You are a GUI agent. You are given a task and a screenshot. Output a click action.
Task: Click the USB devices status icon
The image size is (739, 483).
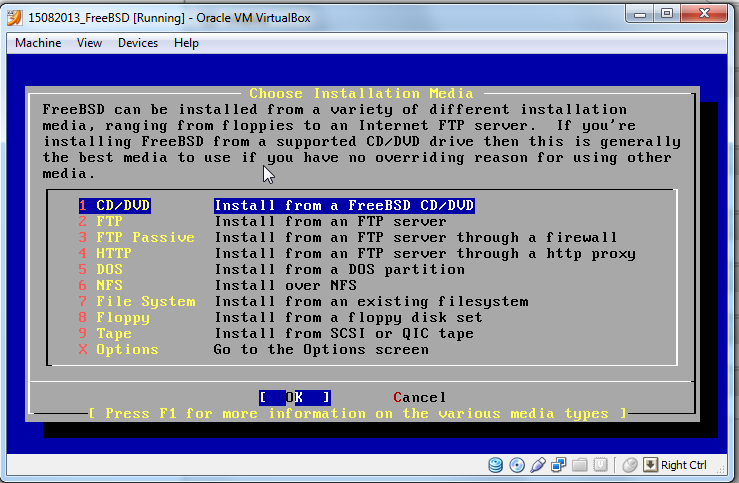point(538,465)
